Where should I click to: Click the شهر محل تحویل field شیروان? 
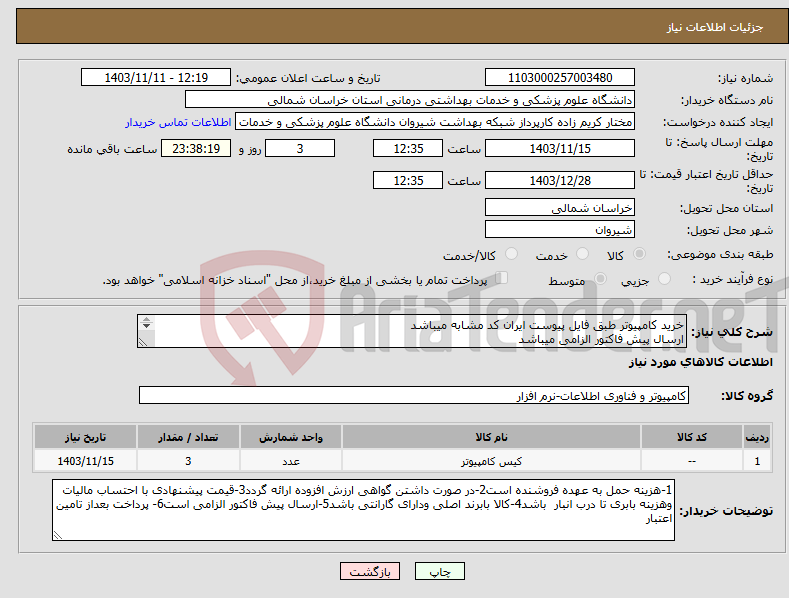560,230
